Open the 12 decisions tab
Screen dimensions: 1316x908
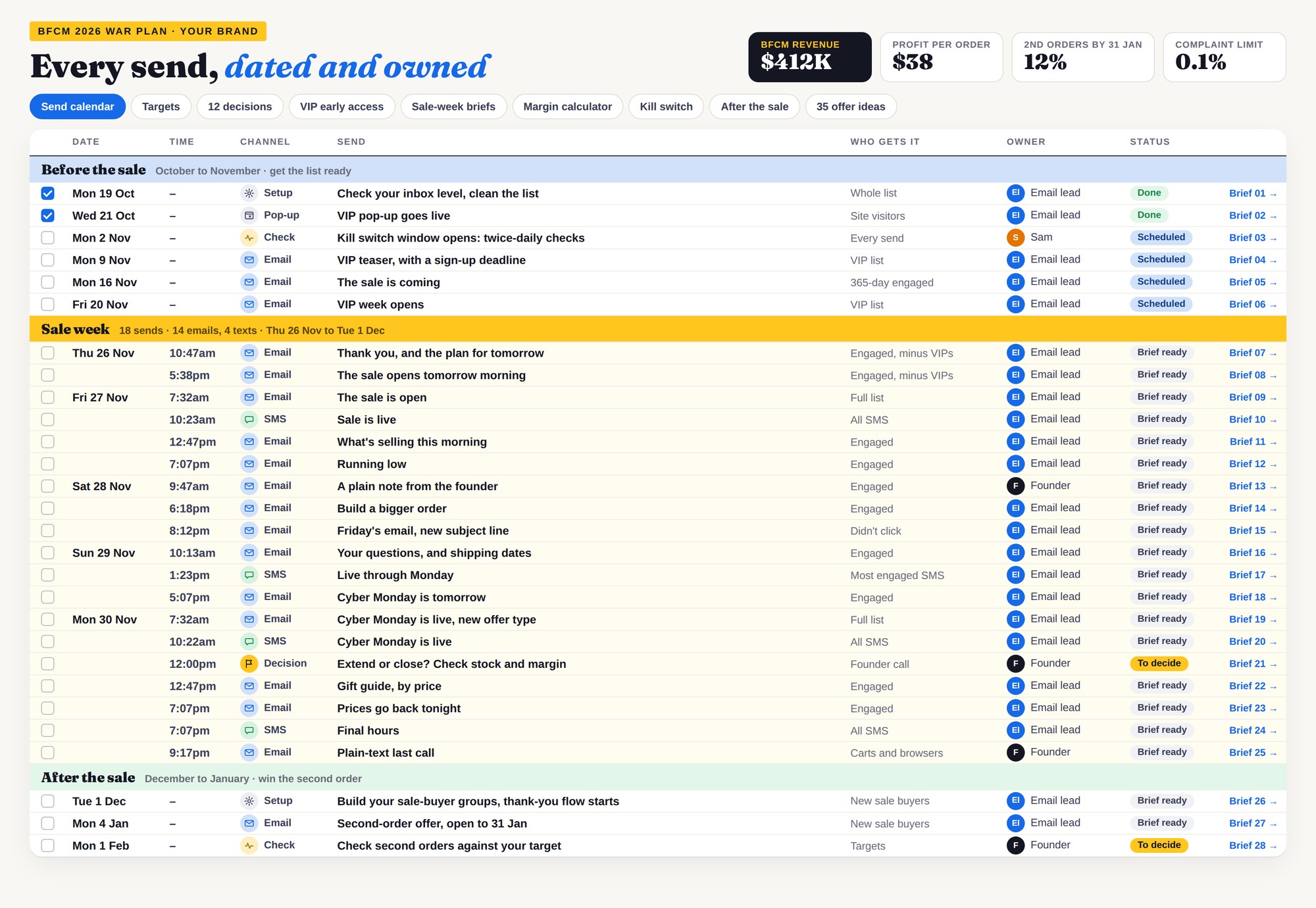(240, 107)
